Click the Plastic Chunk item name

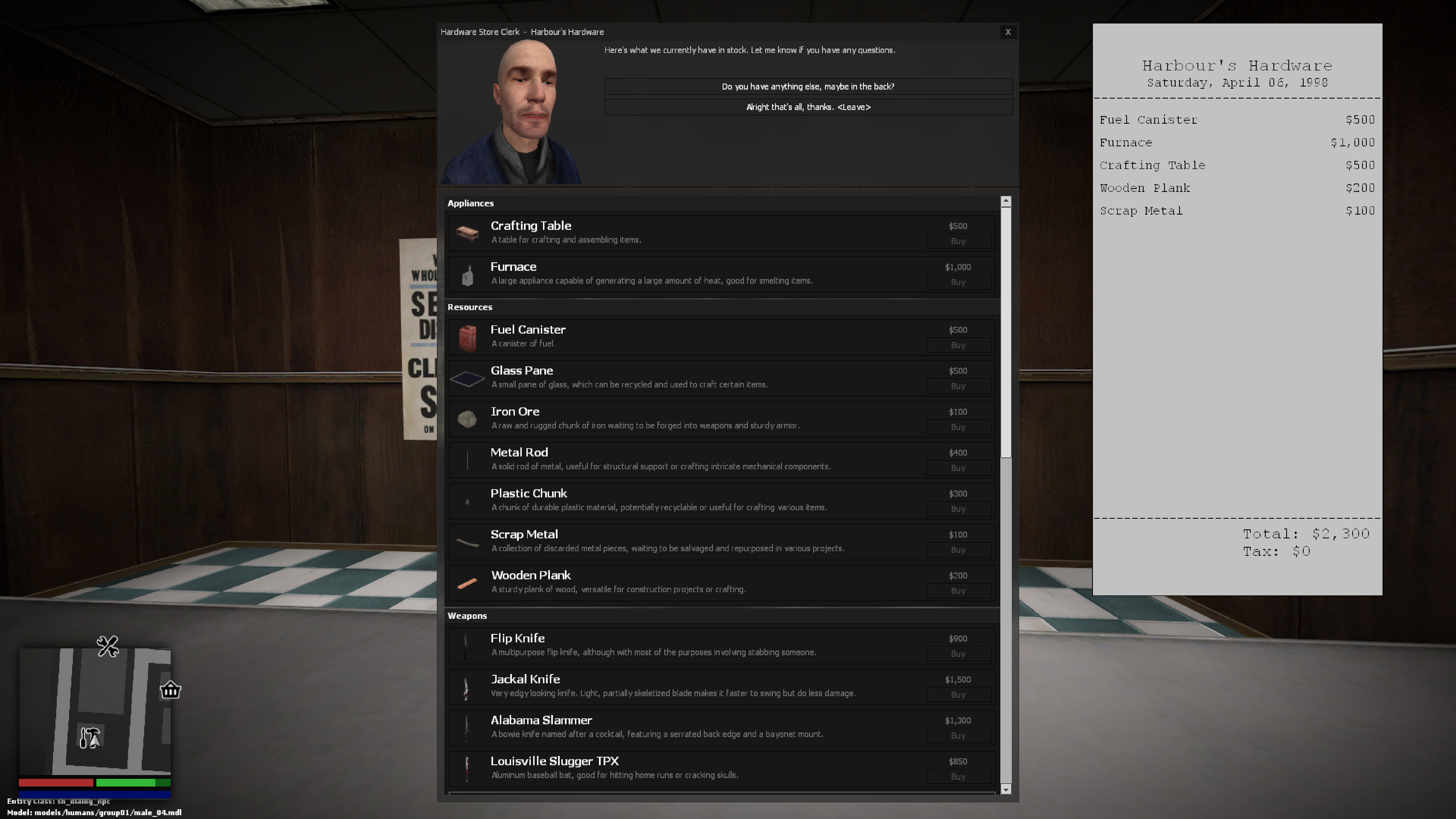click(x=529, y=493)
